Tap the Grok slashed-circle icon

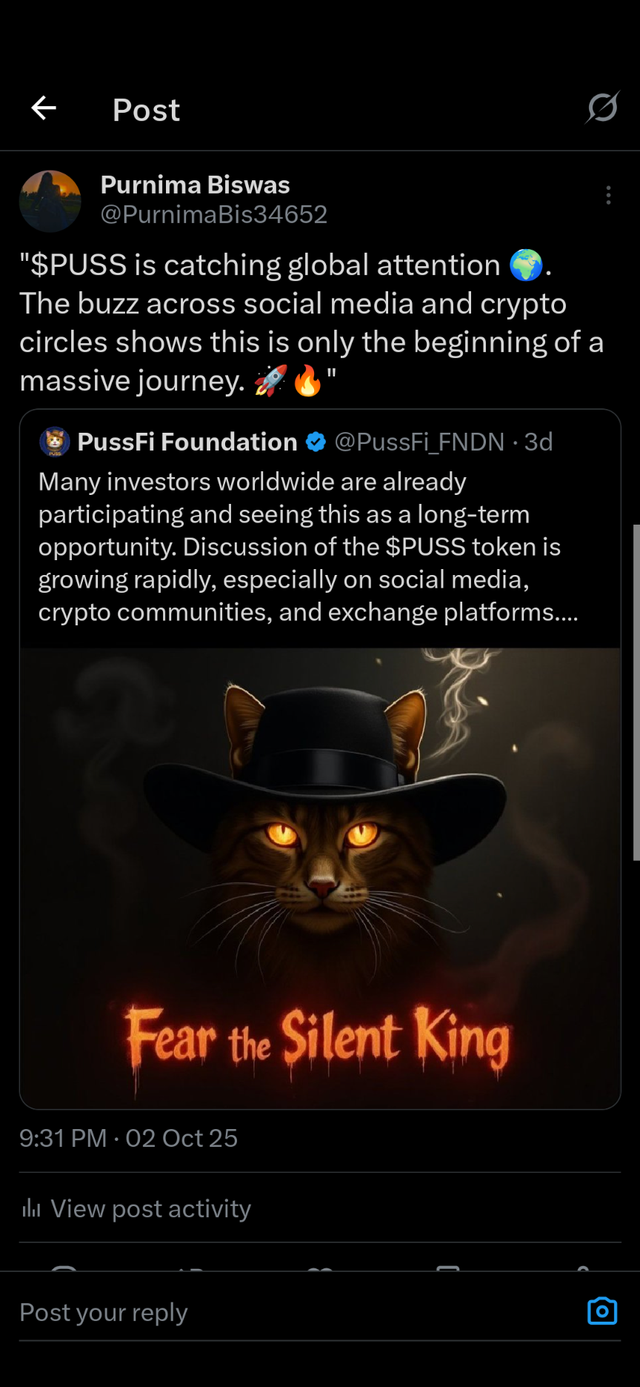pos(602,107)
